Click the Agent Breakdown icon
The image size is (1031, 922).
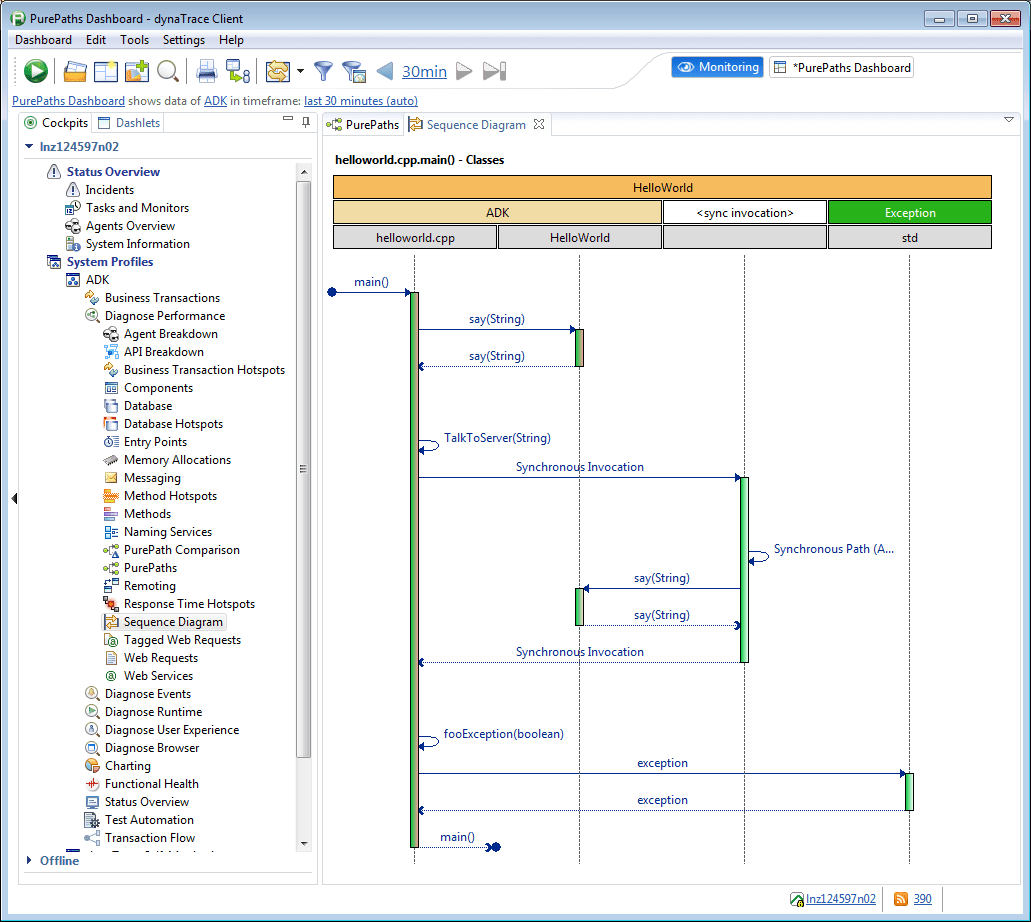tap(111, 334)
